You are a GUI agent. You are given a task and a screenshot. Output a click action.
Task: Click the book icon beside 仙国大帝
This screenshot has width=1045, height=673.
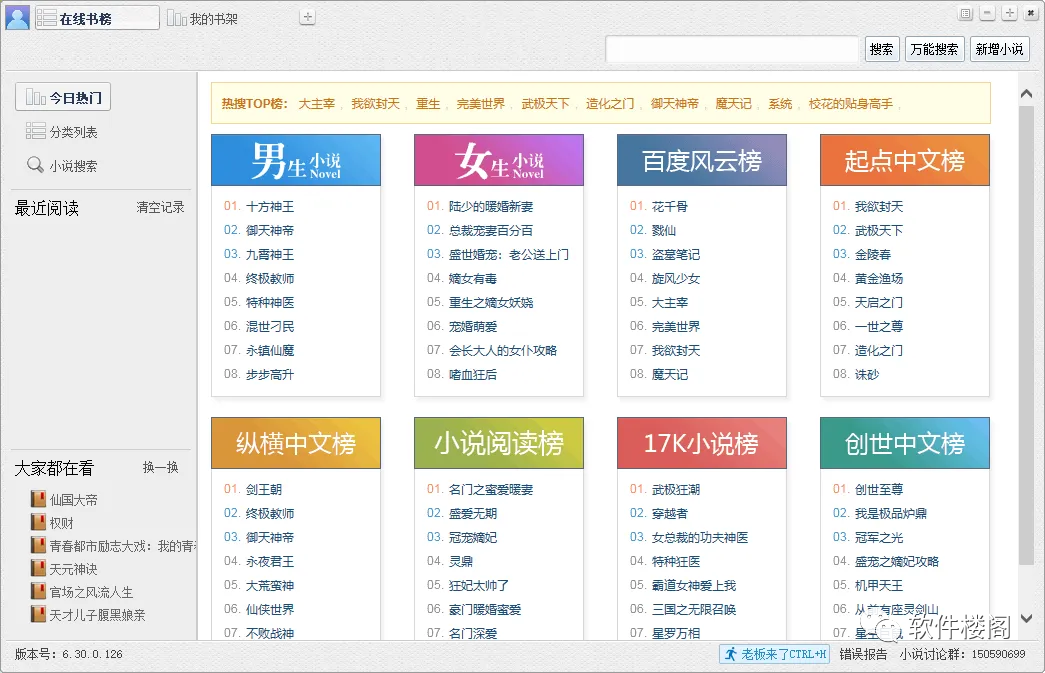click(38, 499)
